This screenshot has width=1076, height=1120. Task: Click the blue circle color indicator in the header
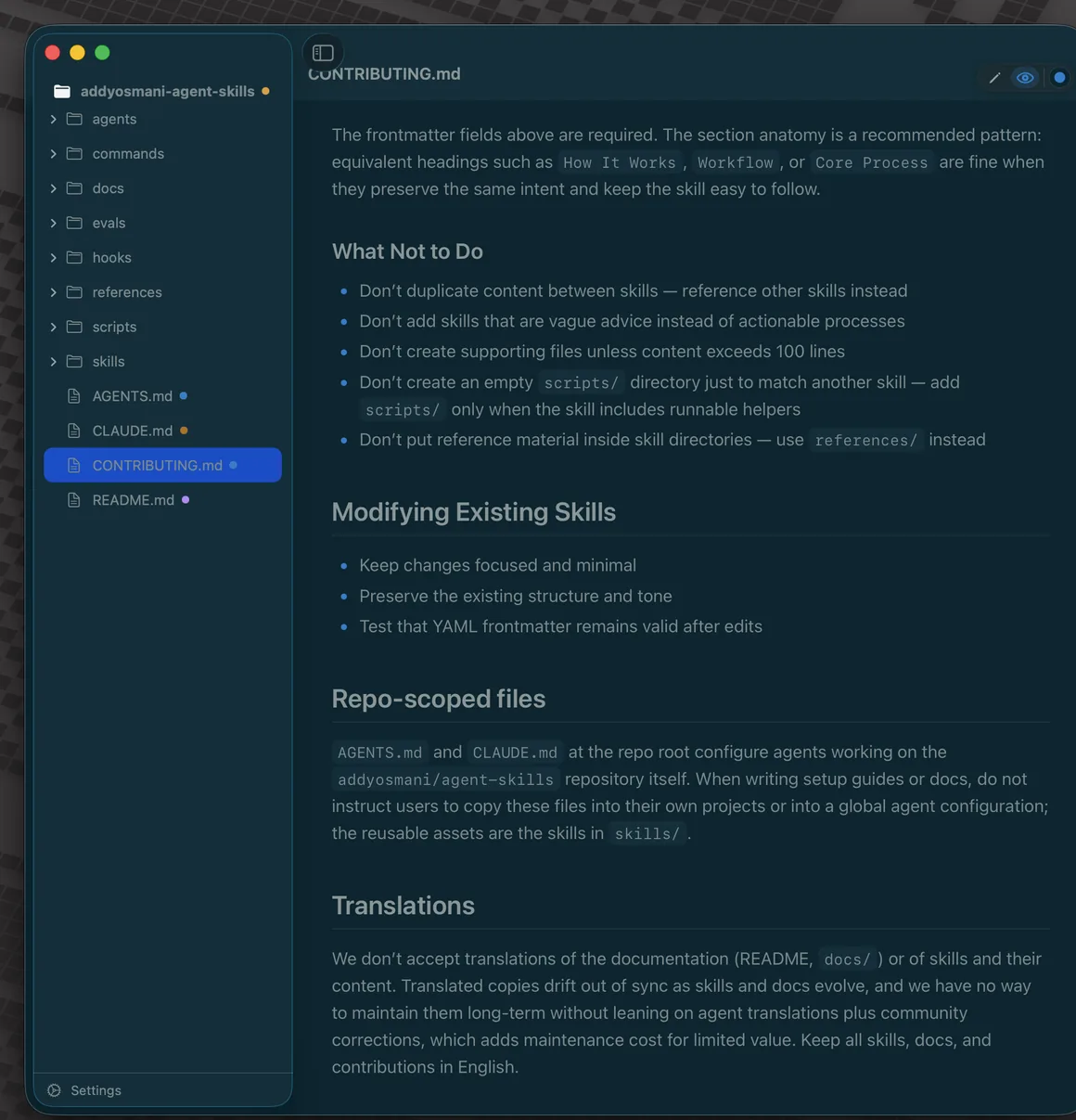(1059, 78)
